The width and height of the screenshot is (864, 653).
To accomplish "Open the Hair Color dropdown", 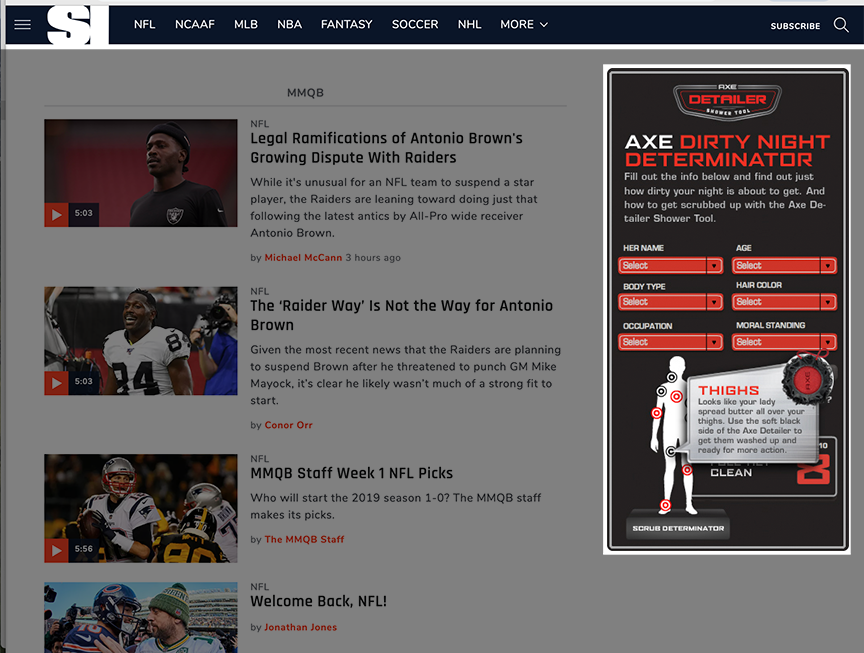I will [x=784, y=302].
